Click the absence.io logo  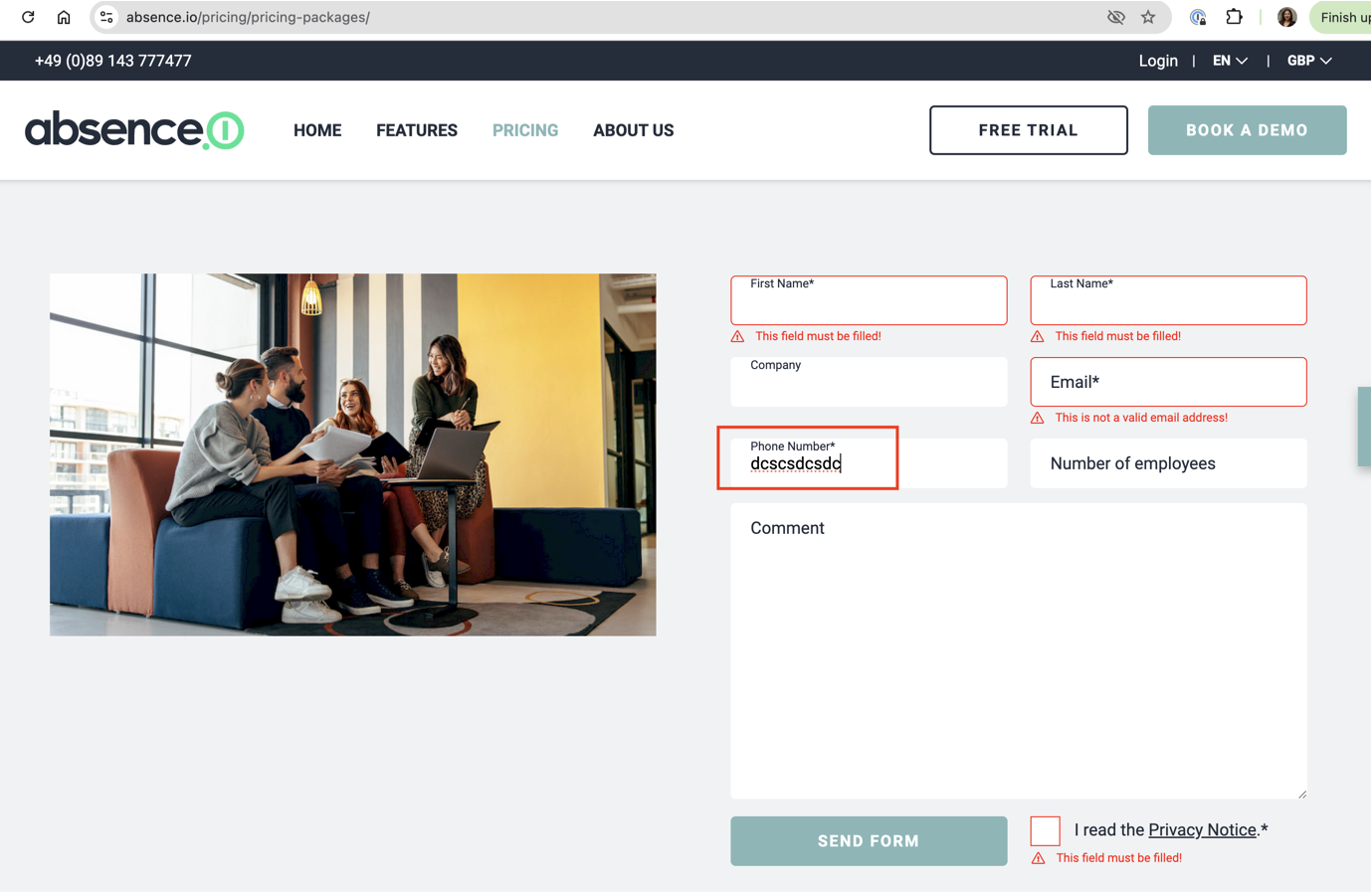(134, 130)
